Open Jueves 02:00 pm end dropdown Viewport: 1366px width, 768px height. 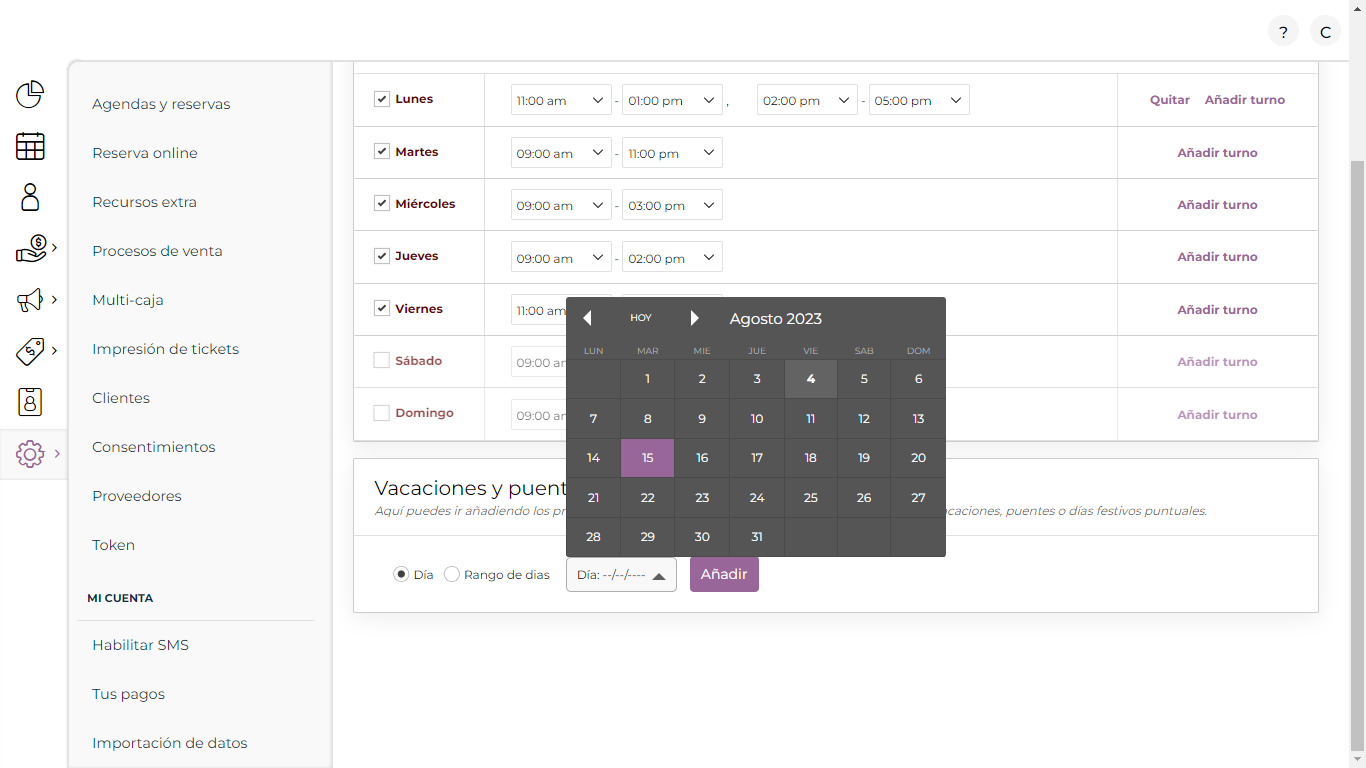[x=672, y=258]
